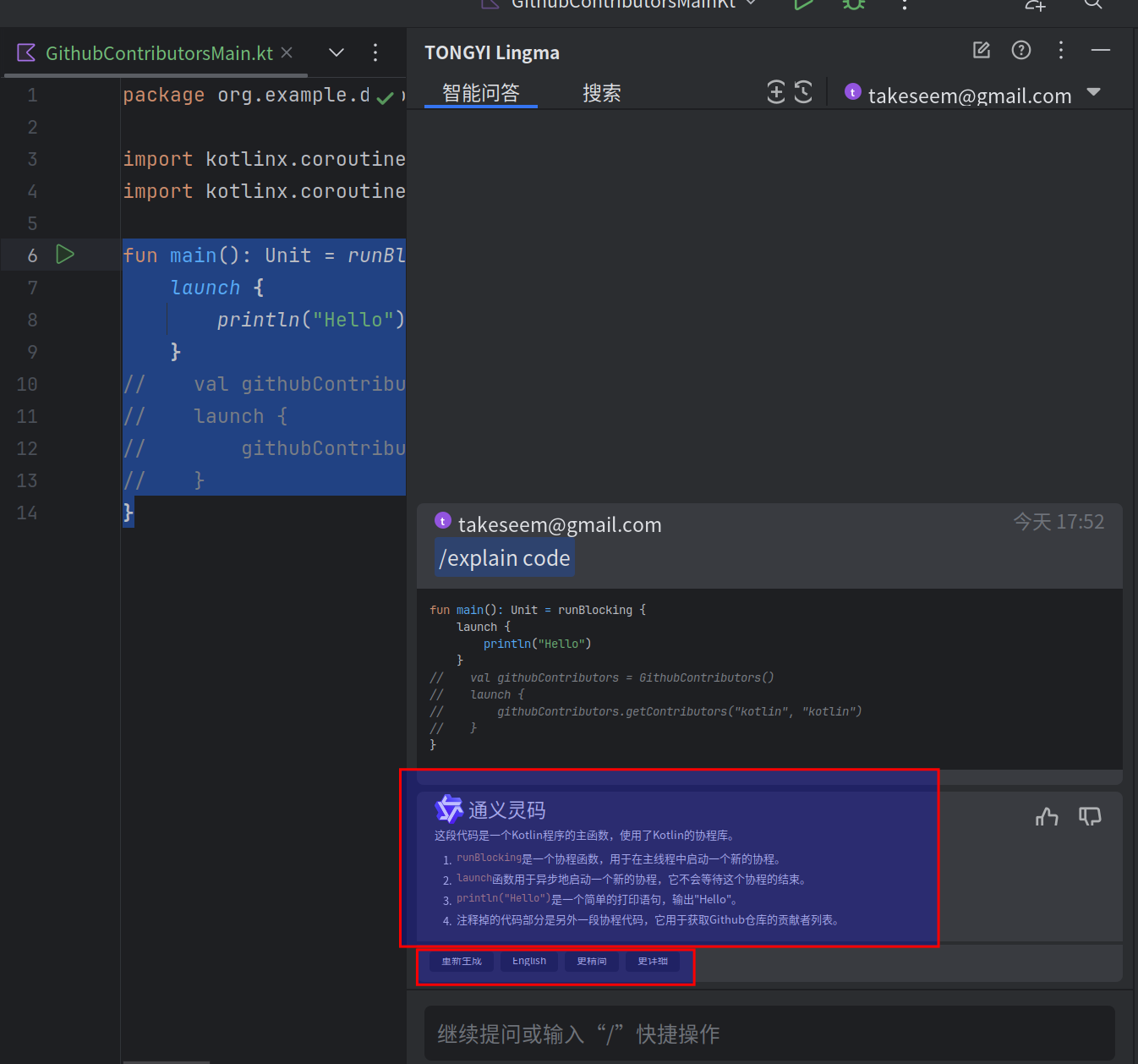Screen dimensions: 1138x1064
Task: Open the search everywhere magnifier
Action: tap(1093, 4)
